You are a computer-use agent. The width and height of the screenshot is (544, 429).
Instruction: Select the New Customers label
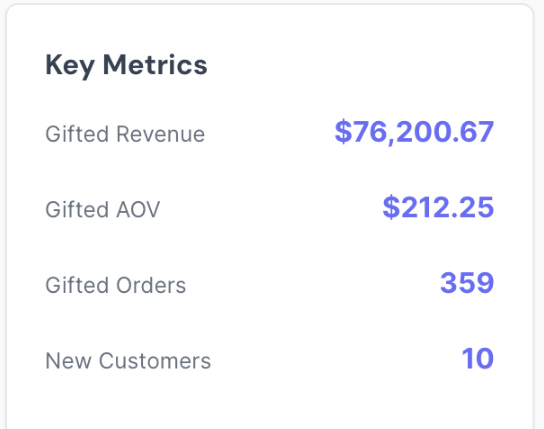[128, 361]
